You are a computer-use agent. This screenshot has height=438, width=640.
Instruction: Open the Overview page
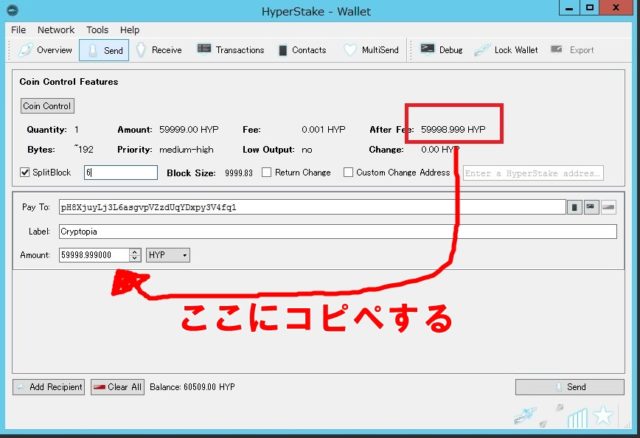pyautogui.click(x=45, y=50)
